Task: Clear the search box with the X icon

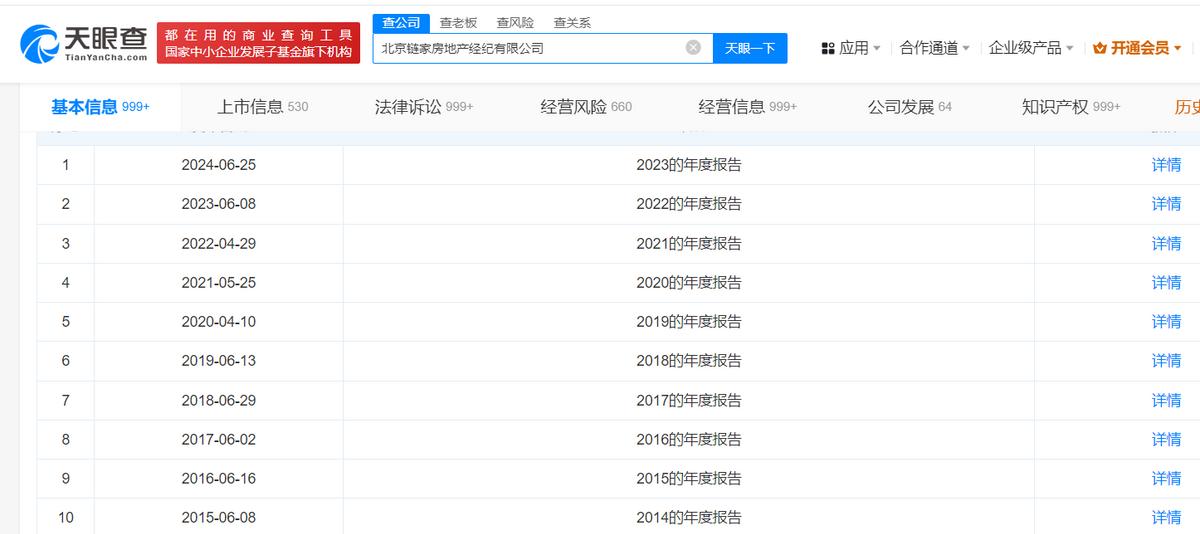Action: point(693,47)
